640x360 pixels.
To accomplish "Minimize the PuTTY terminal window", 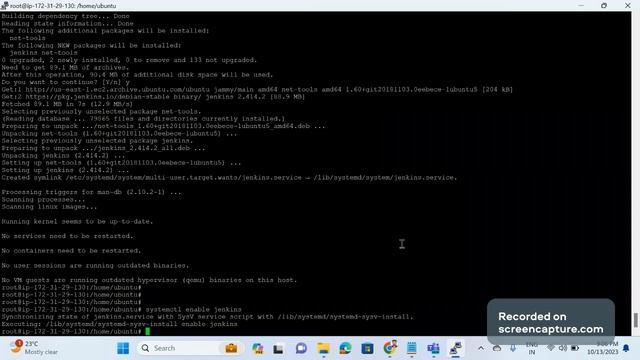I will coord(581,5).
